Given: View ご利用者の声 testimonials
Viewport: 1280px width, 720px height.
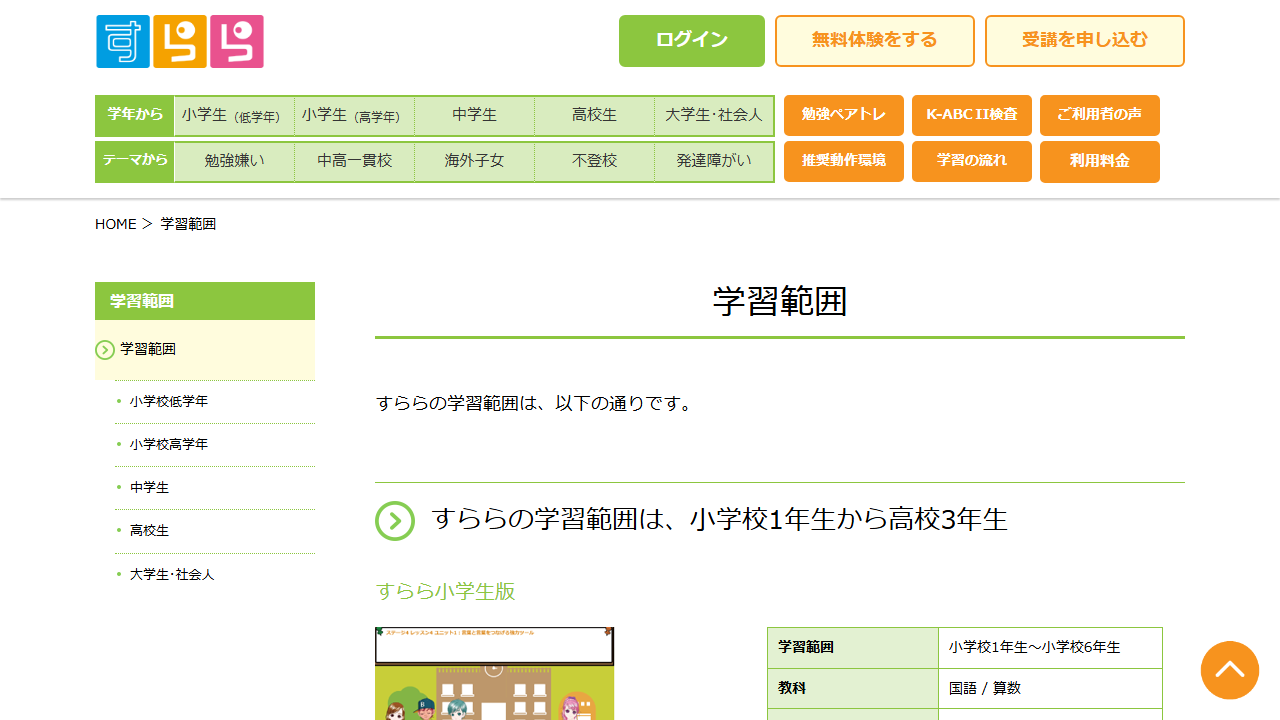Looking at the screenshot, I should coord(1100,115).
